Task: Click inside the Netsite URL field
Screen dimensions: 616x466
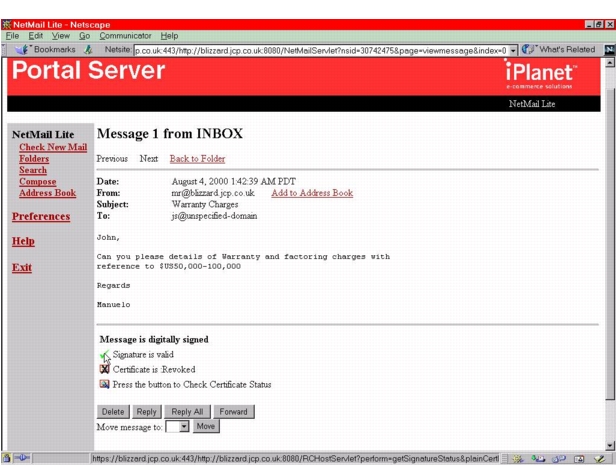Action: pyautogui.click(x=321, y=51)
